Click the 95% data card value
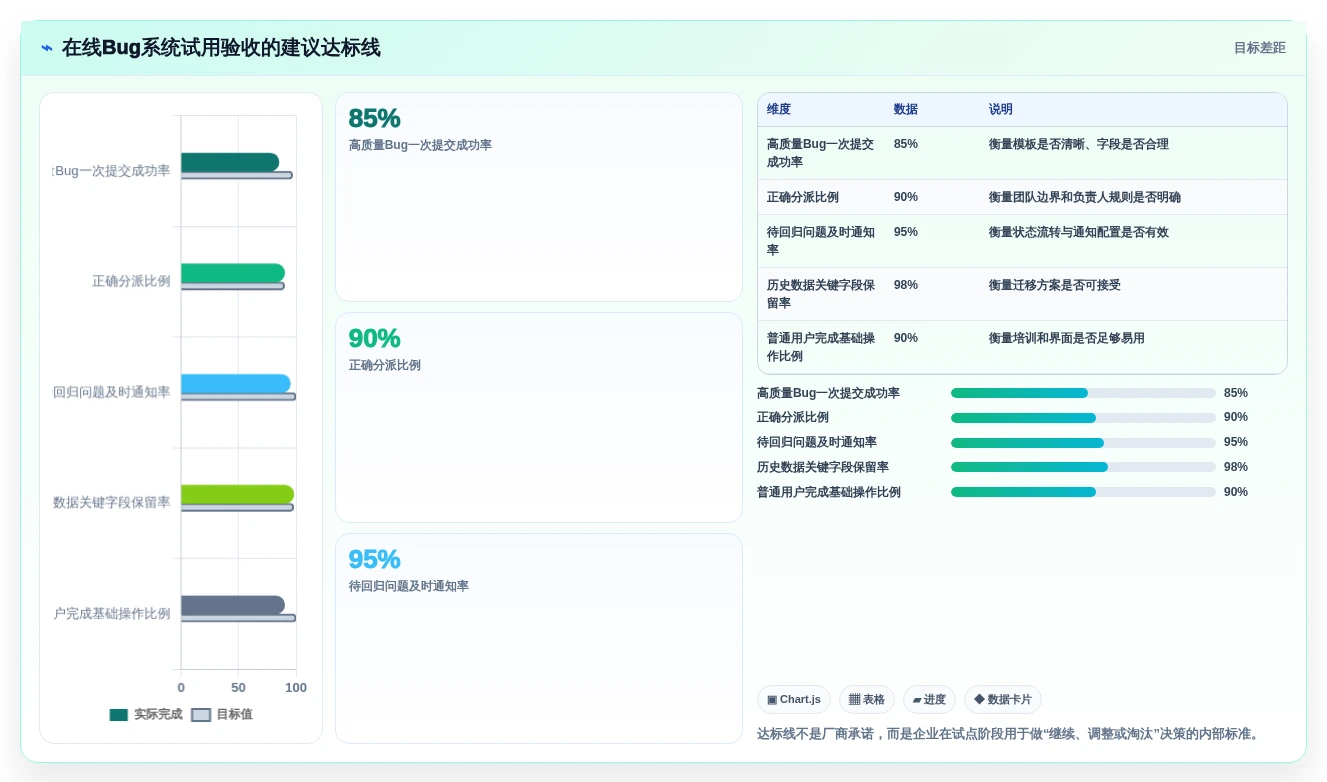This screenshot has width=1327, height=782. 374,560
